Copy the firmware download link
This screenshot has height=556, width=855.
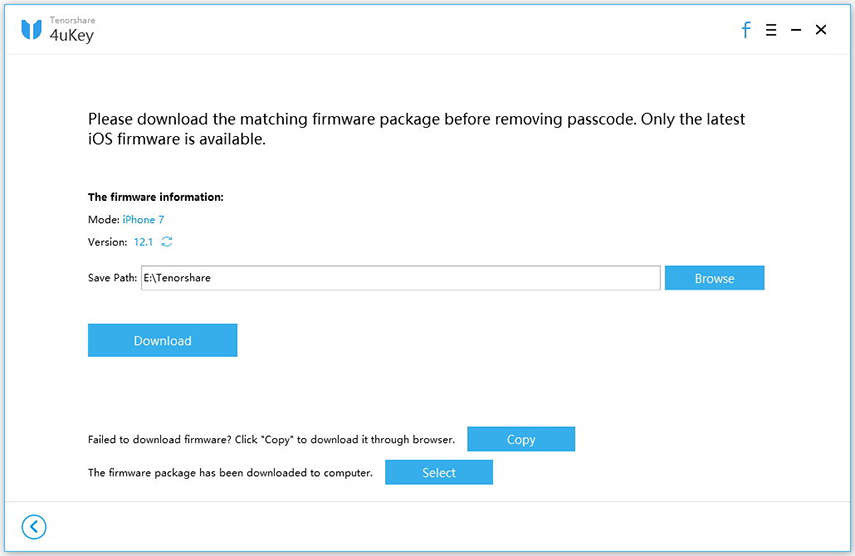pyautogui.click(x=521, y=439)
